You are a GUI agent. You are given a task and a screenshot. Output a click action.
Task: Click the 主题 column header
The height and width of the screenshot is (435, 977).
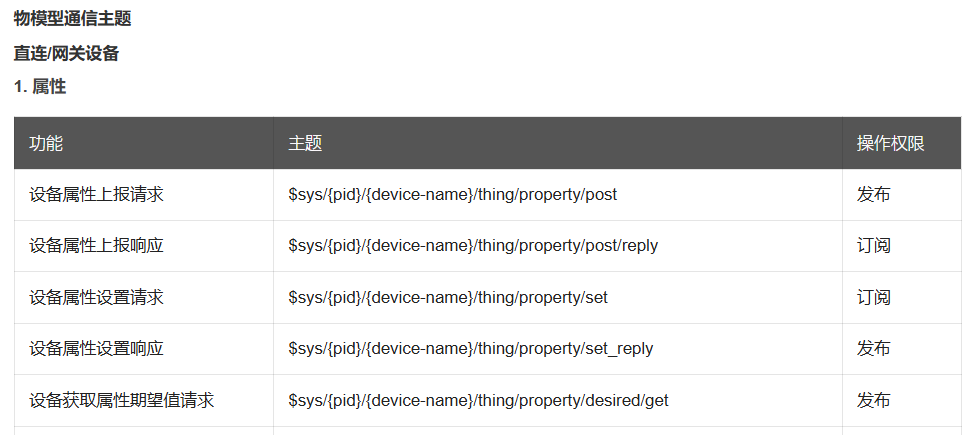click(305, 143)
